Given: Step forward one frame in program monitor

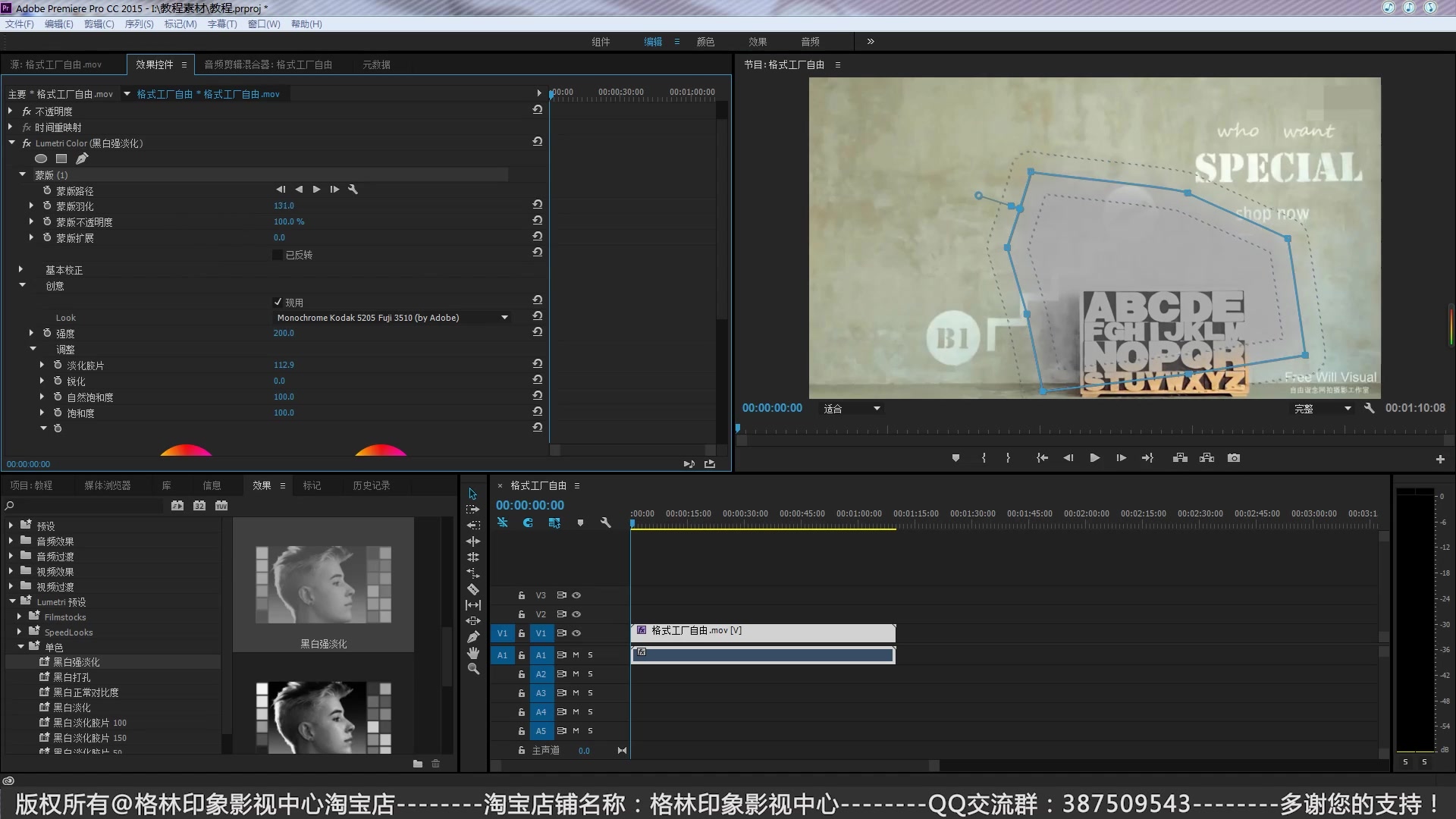Looking at the screenshot, I should click(1121, 458).
